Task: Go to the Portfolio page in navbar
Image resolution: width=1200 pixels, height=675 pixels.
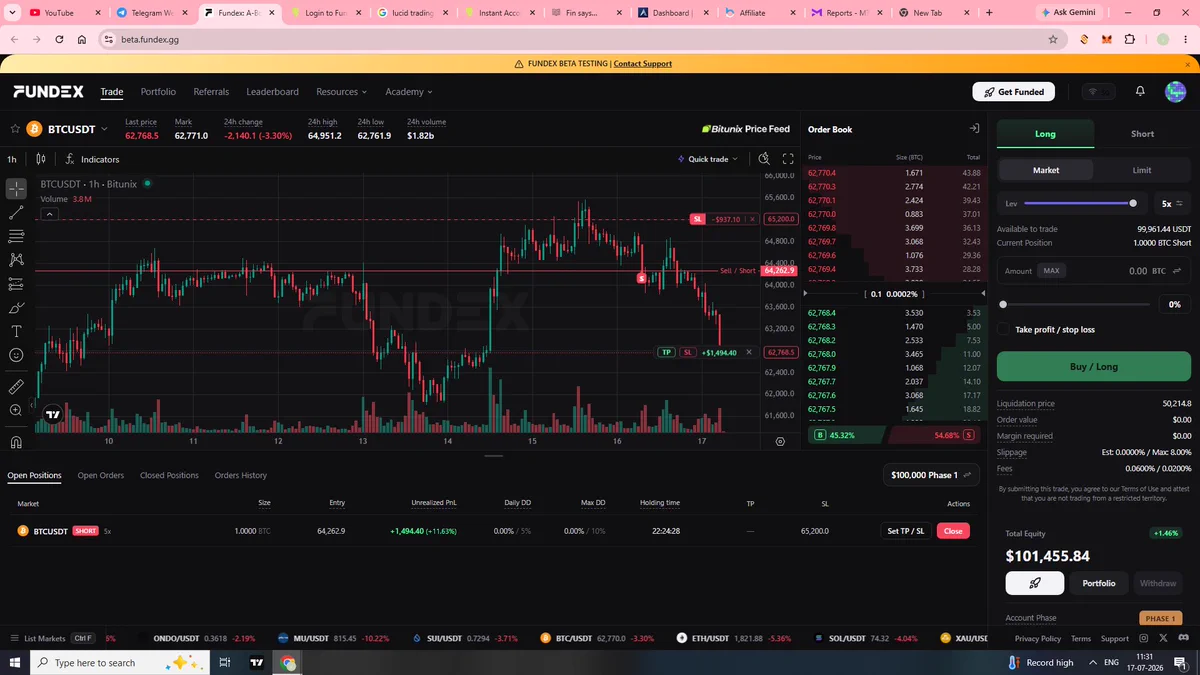Action: point(158,92)
